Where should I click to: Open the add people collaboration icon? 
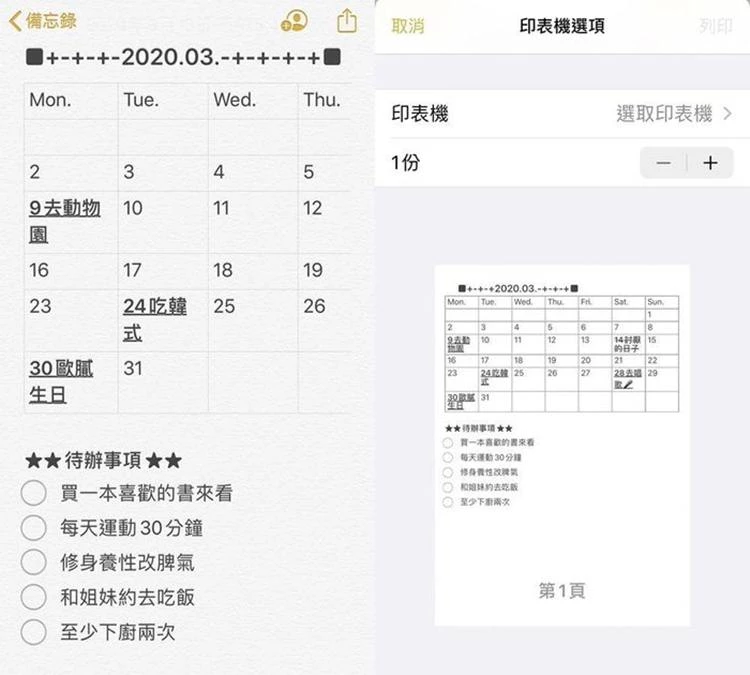click(x=294, y=21)
